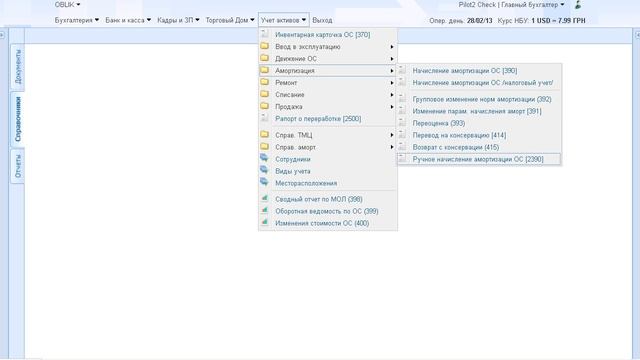Expand the Движение ОС submenu
The height and width of the screenshot is (360, 640).
tap(328, 59)
